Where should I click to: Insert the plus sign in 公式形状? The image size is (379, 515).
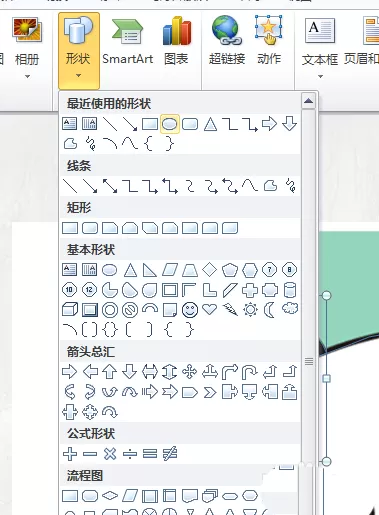coord(70,454)
